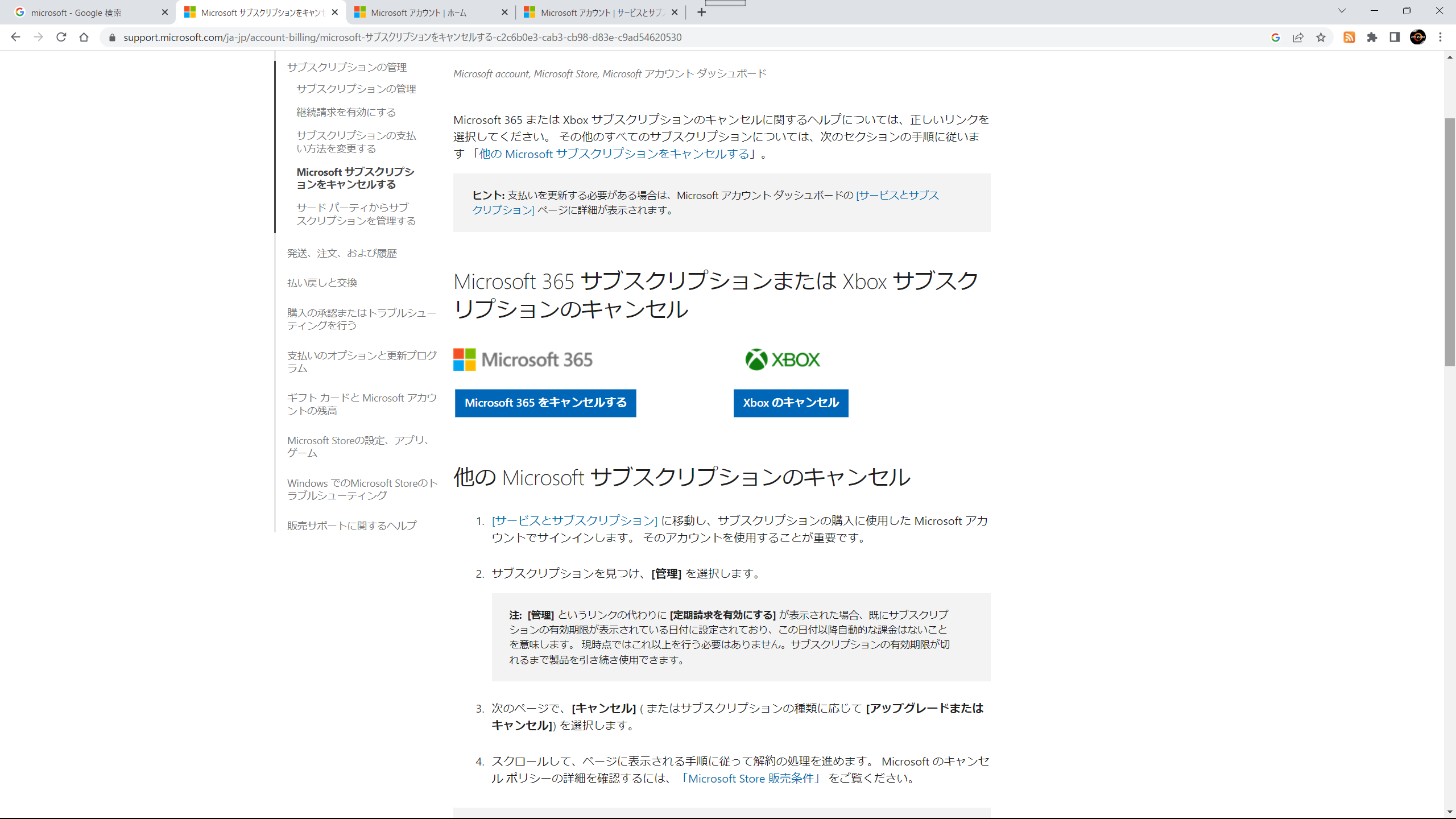Screen dimensions: 1456x819
Task: Expand ギフト カードと Microsoft アカウントの残高 section
Action: (x=362, y=404)
